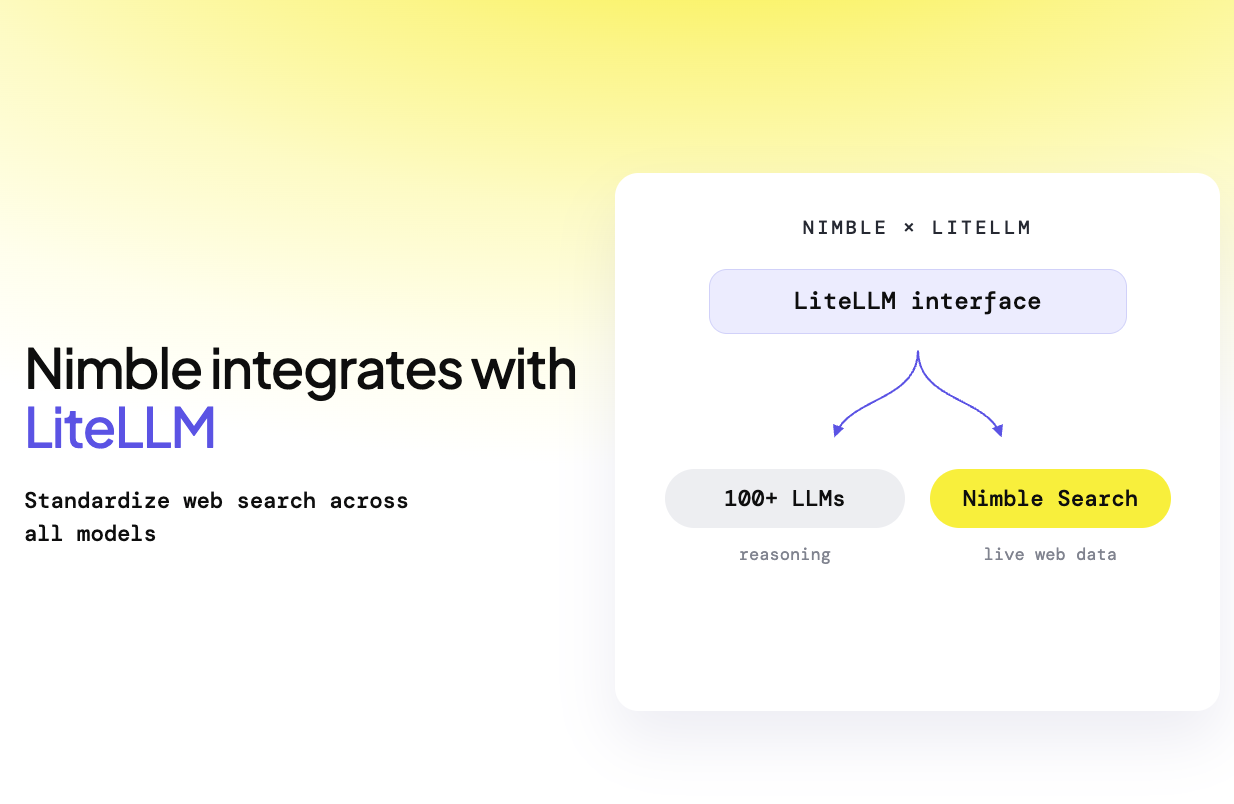Select the 100+ LLMs pill
This screenshot has width=1234, height=804.
pos(785,498)
